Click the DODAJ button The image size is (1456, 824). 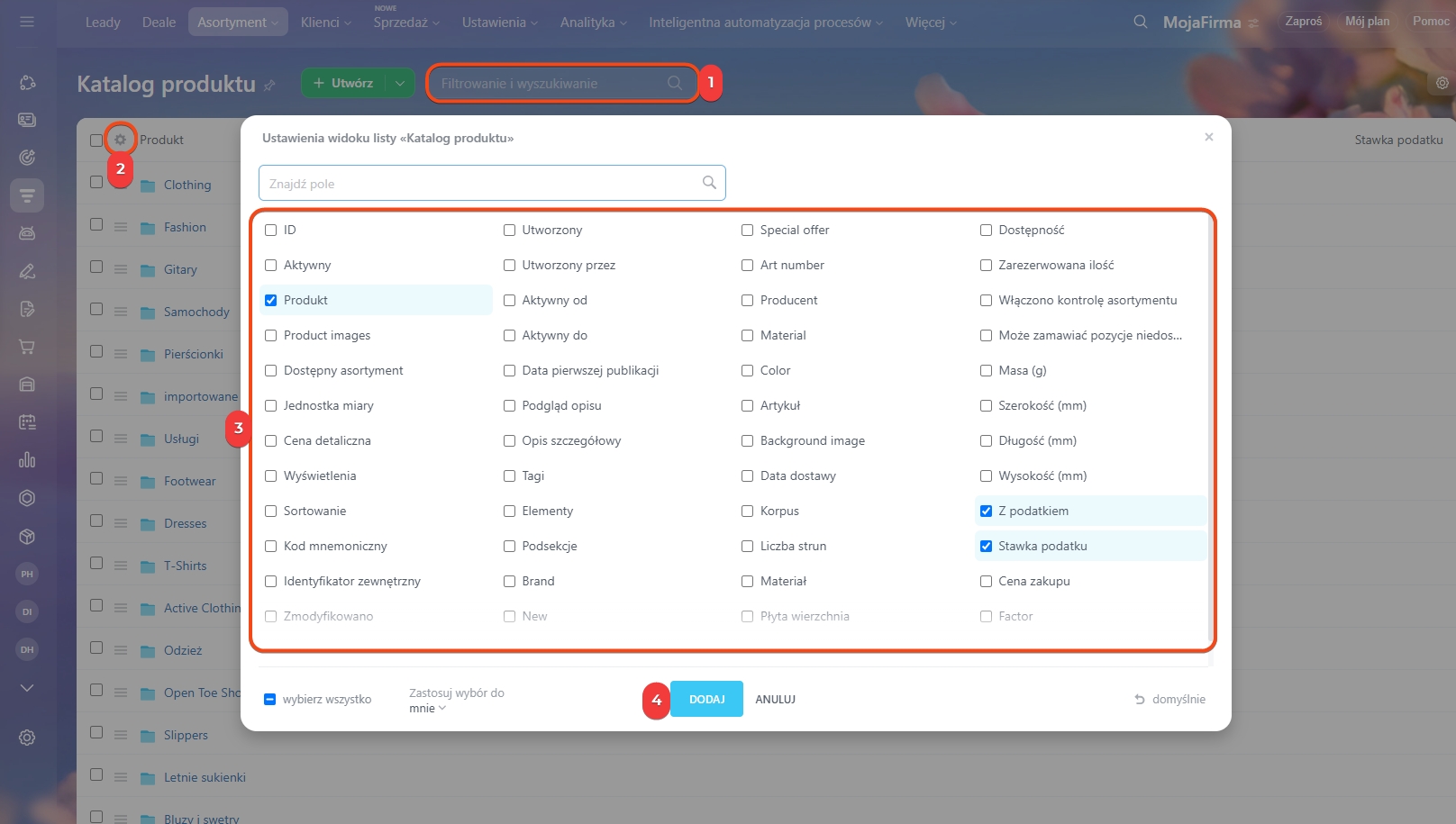click(706, 700)
